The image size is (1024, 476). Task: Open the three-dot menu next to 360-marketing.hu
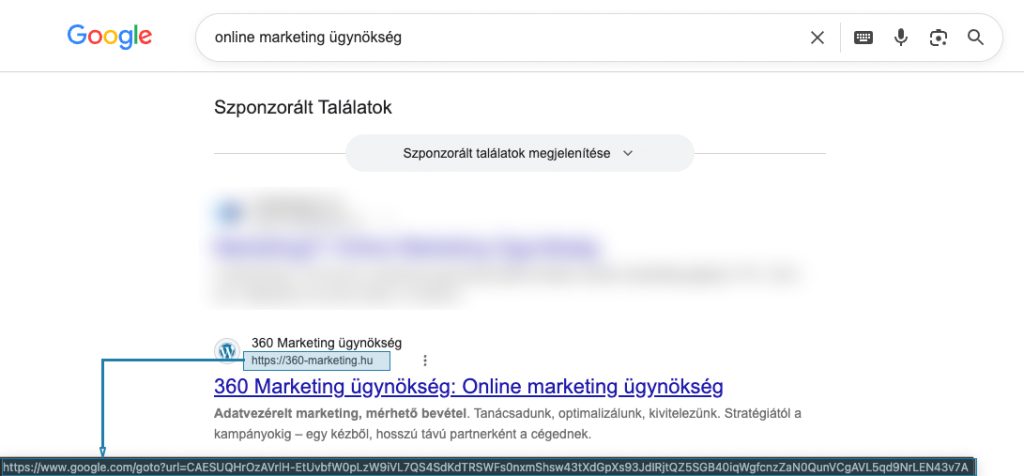[x=425, y=360]
